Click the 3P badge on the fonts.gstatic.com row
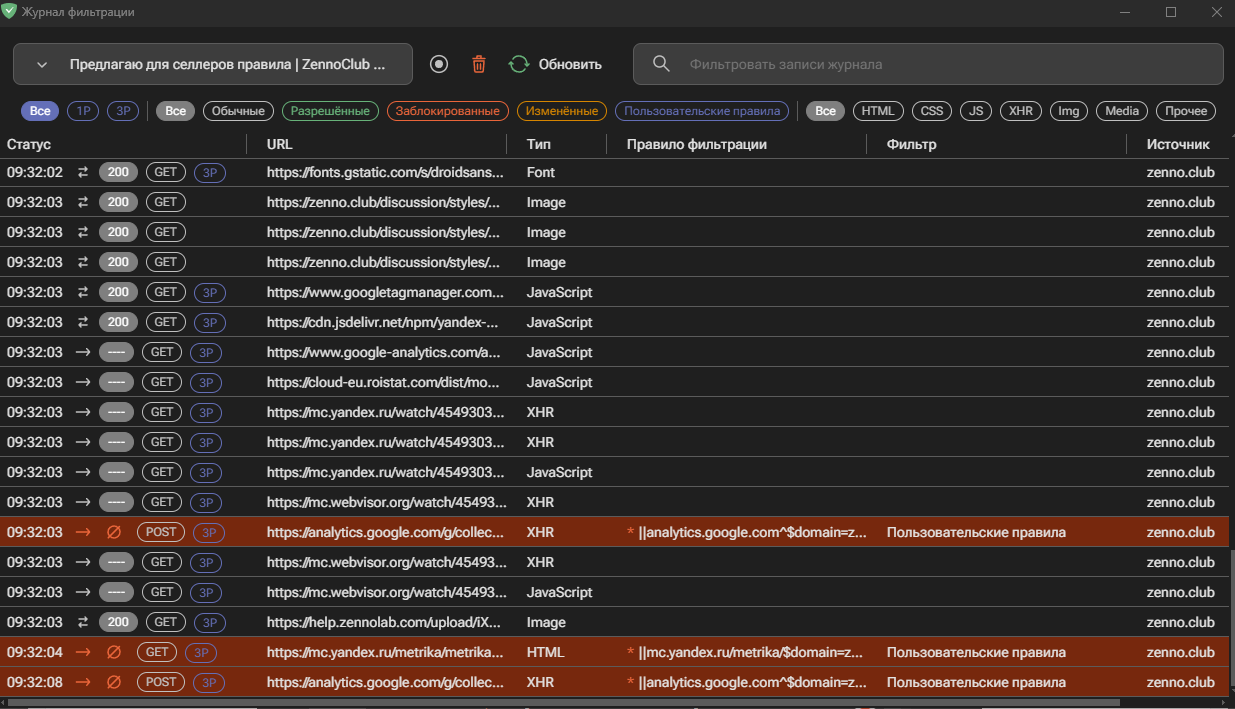Viewport: 1235px width, 709px height. 210,172
